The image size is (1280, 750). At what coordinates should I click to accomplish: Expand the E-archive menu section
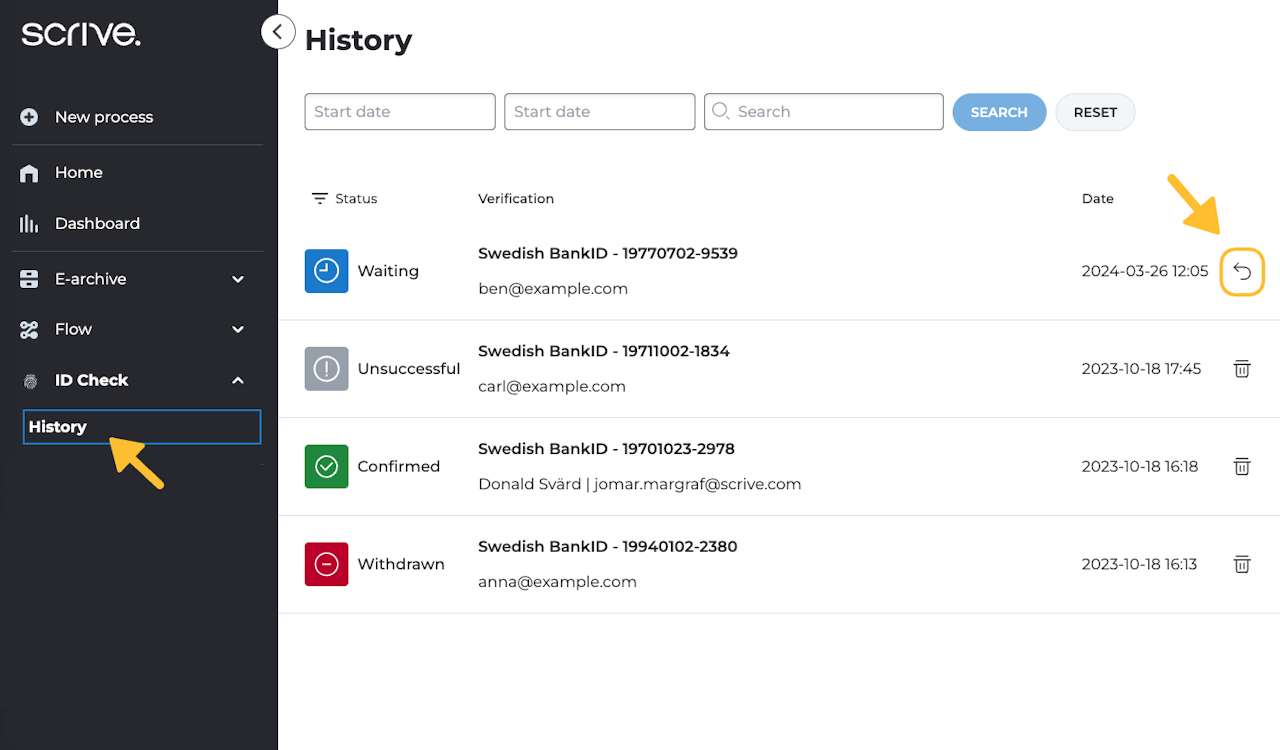click(x=238, y=279)
